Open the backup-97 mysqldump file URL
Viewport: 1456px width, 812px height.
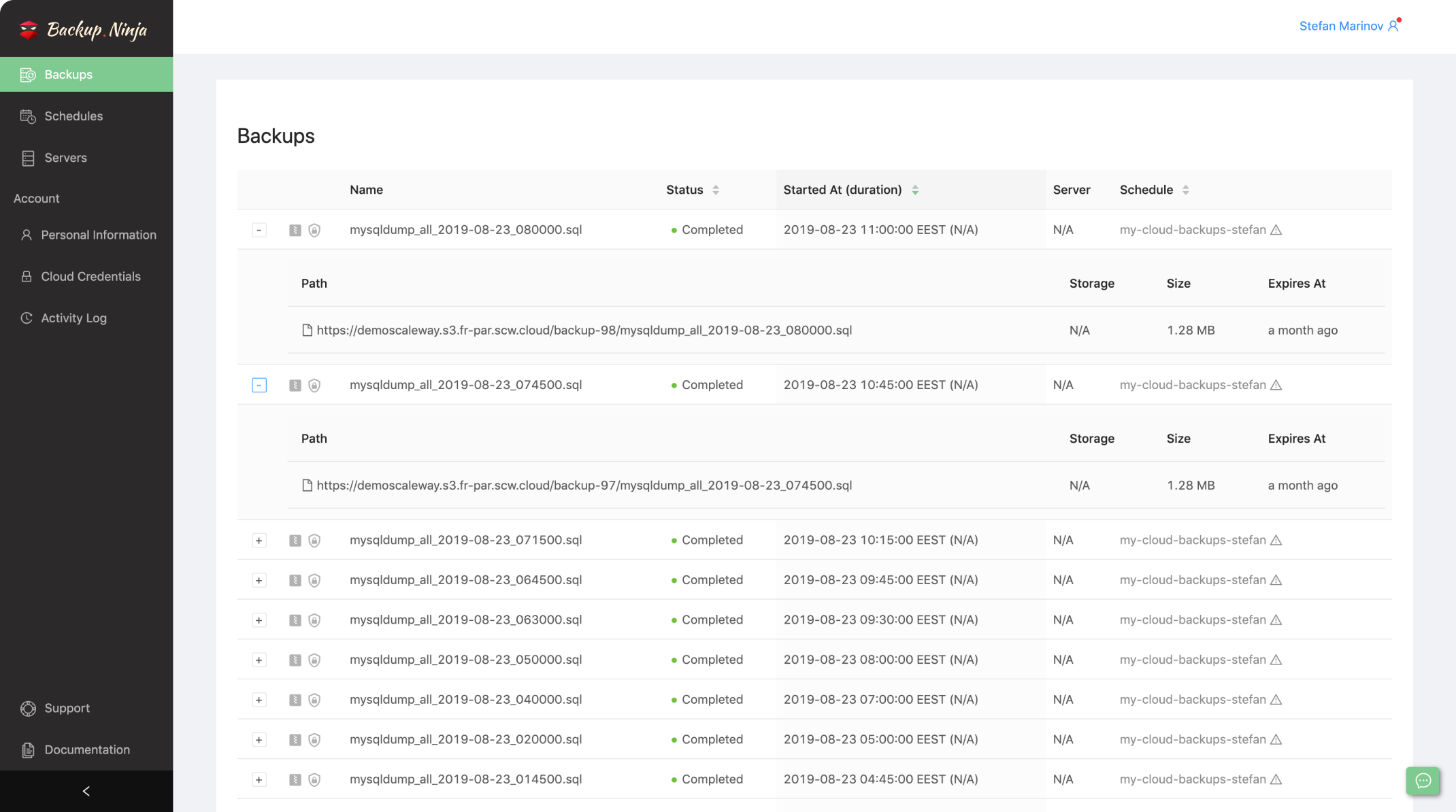pos(584,485)
